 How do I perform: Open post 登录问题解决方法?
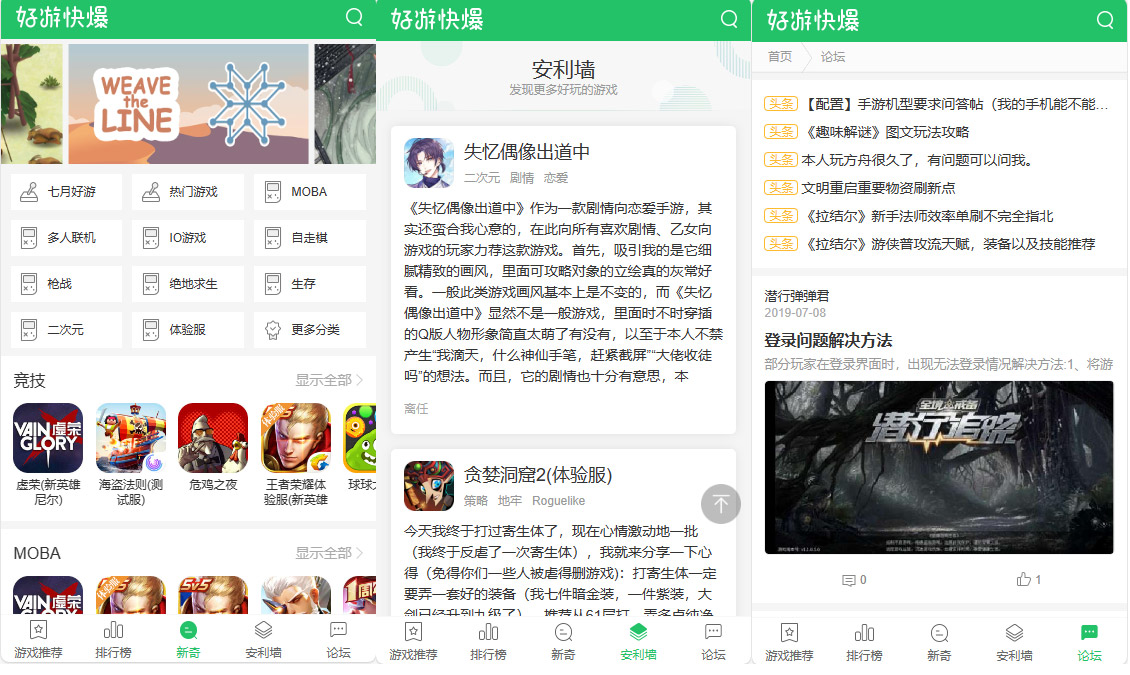click(828, 340)
